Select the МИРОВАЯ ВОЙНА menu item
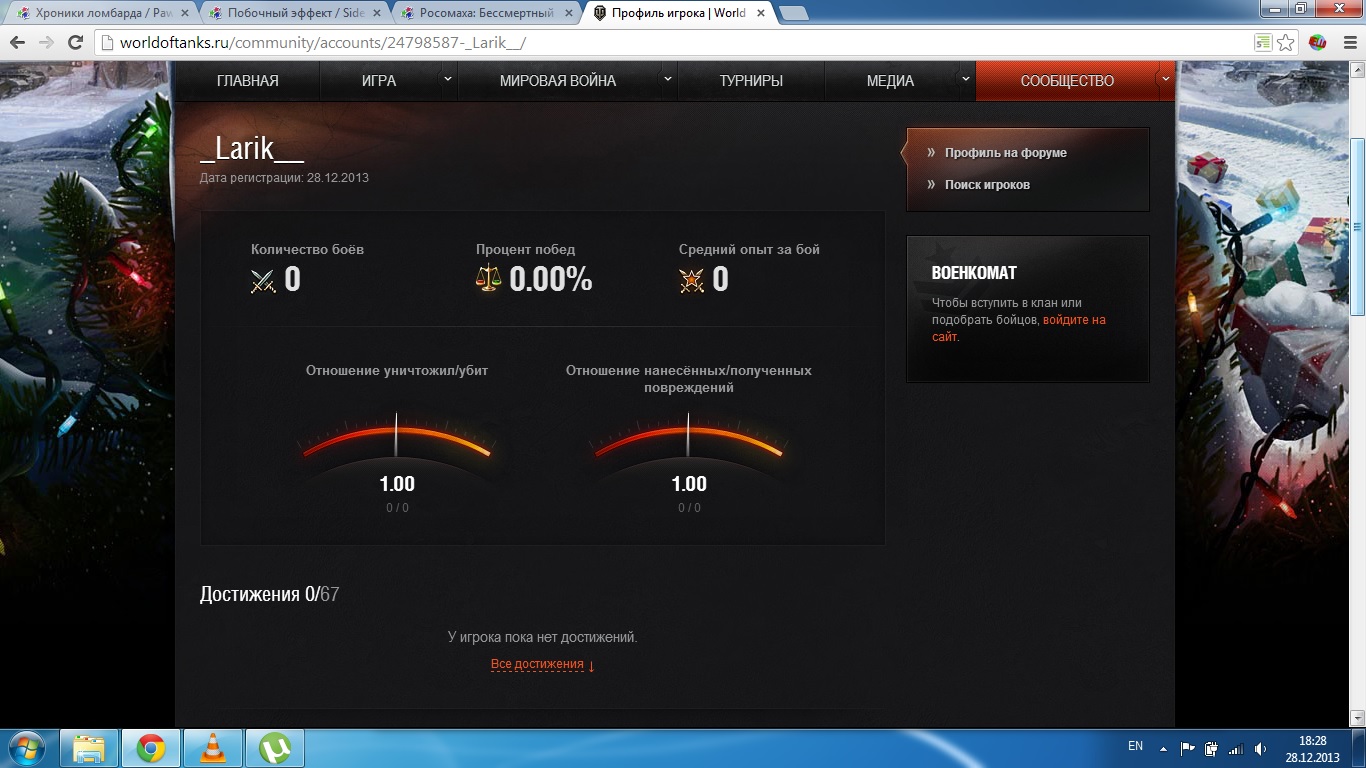Screen dimensions: 1366x768 (558, 81)
